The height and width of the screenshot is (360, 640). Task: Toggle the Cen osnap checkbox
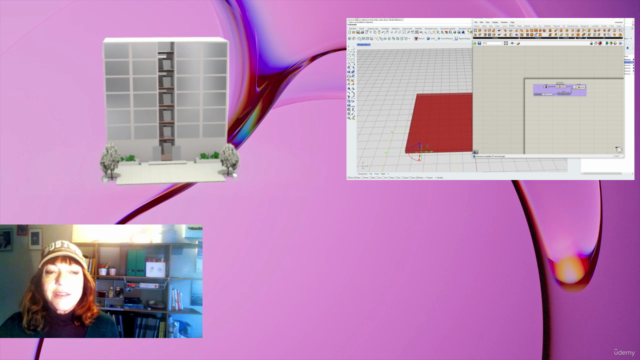point(377,178)
